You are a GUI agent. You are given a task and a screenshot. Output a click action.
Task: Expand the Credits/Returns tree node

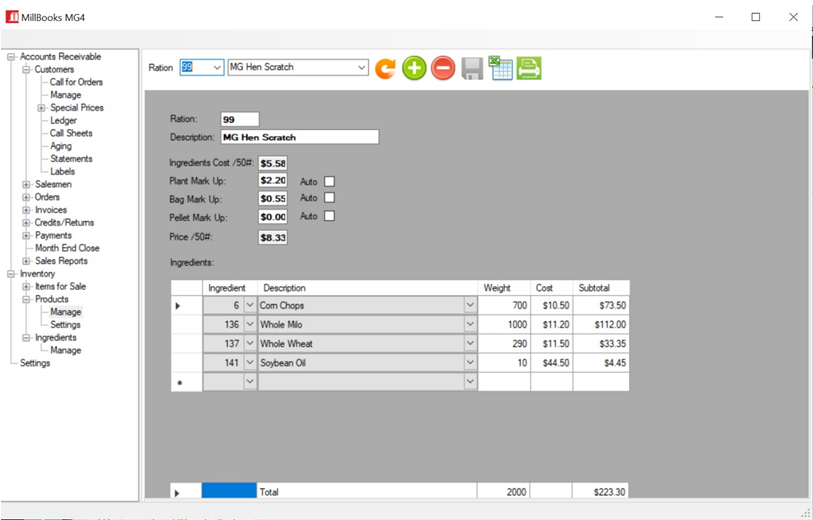pos(26,223)
